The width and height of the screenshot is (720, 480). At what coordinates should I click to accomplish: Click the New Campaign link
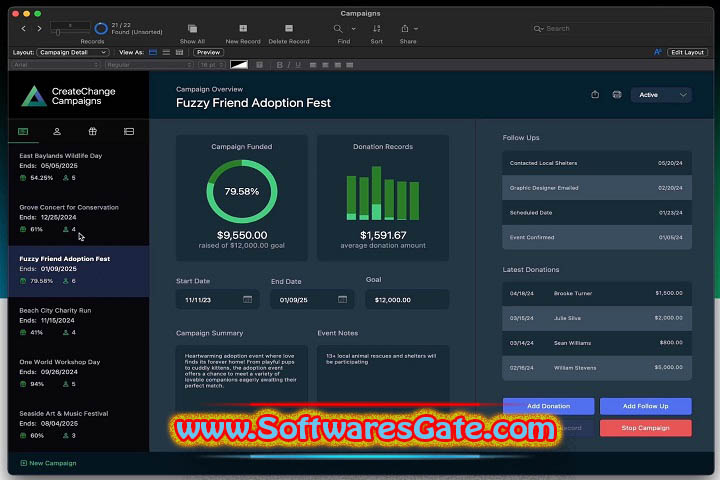point(48,463)
